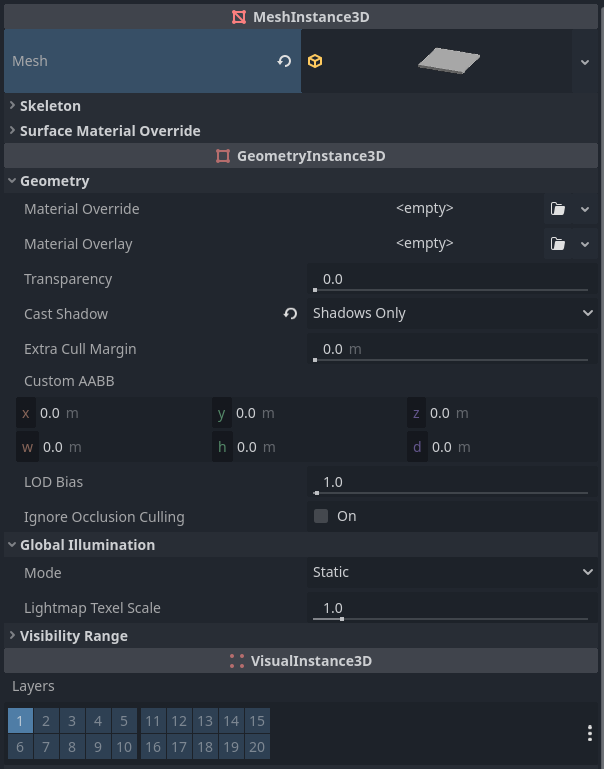
Task: Open the Global Illumination Mode dropdown
Action: point(452,572)
